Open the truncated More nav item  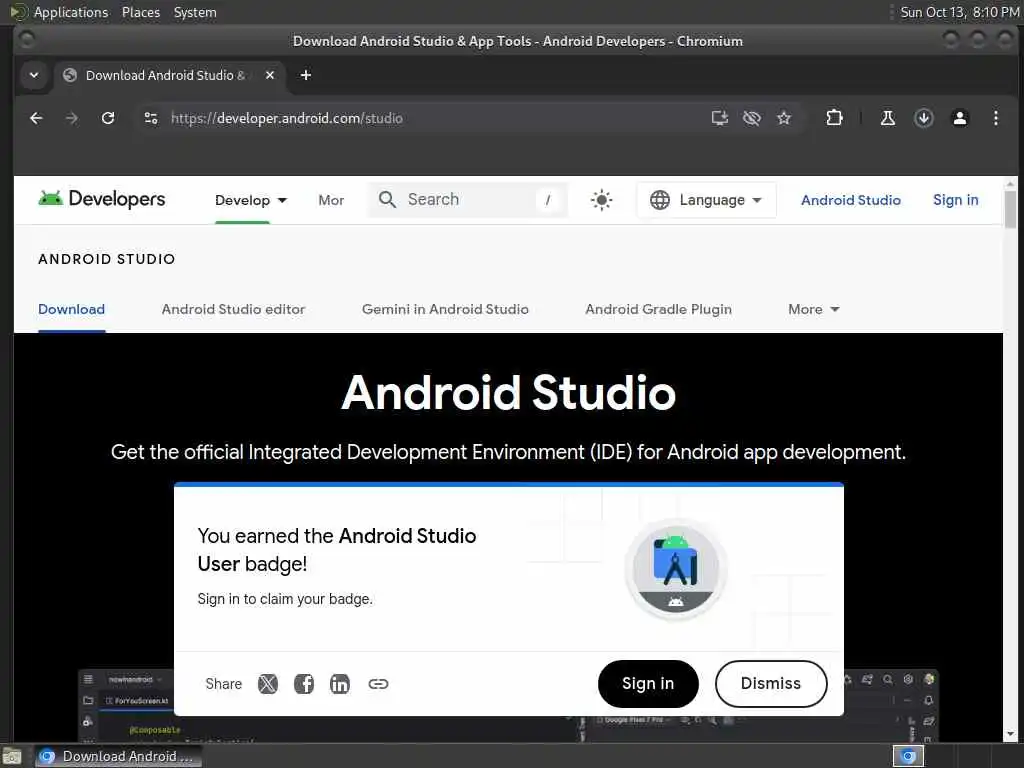(331, 200)
